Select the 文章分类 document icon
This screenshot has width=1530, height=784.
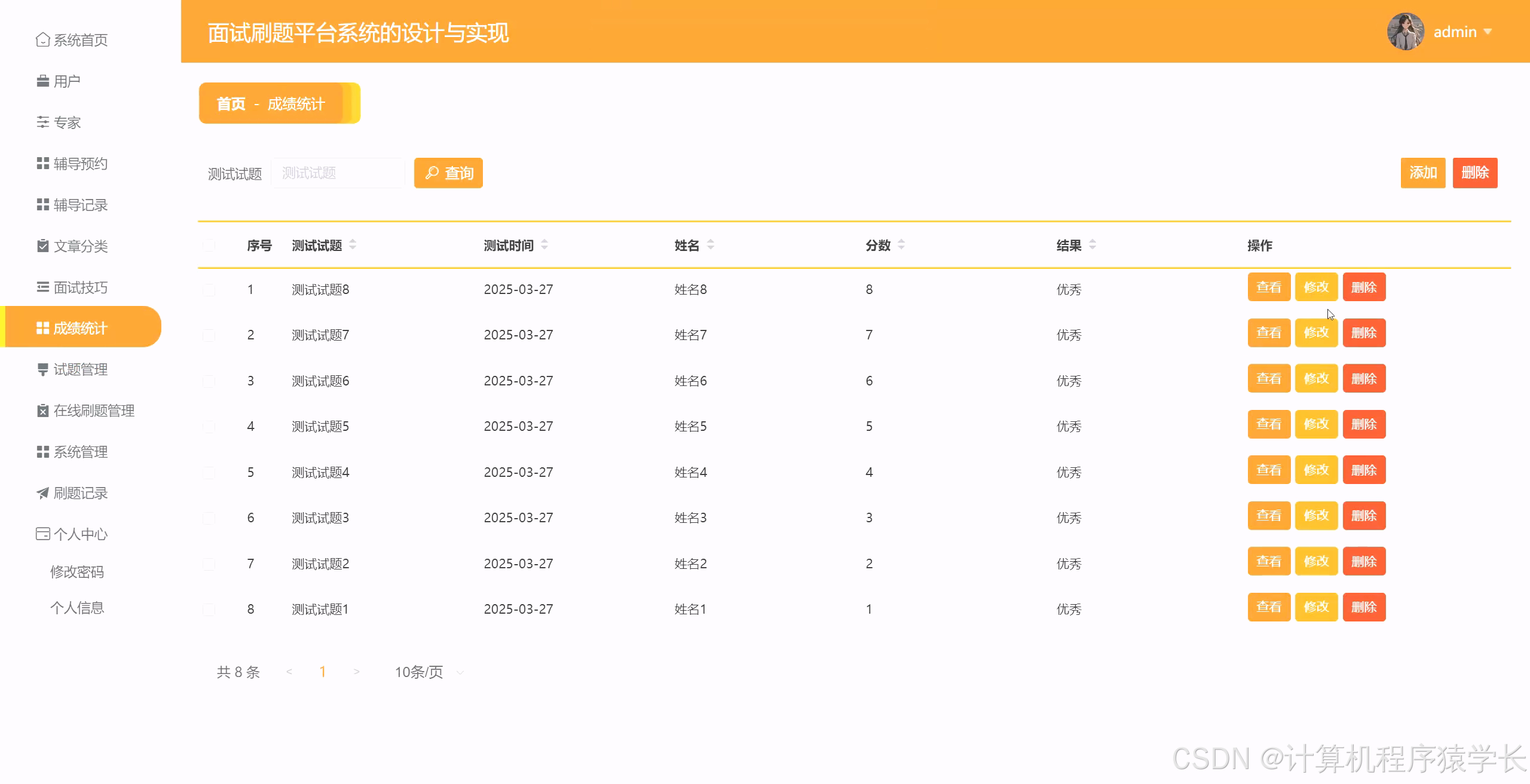(x=42, y=246)
